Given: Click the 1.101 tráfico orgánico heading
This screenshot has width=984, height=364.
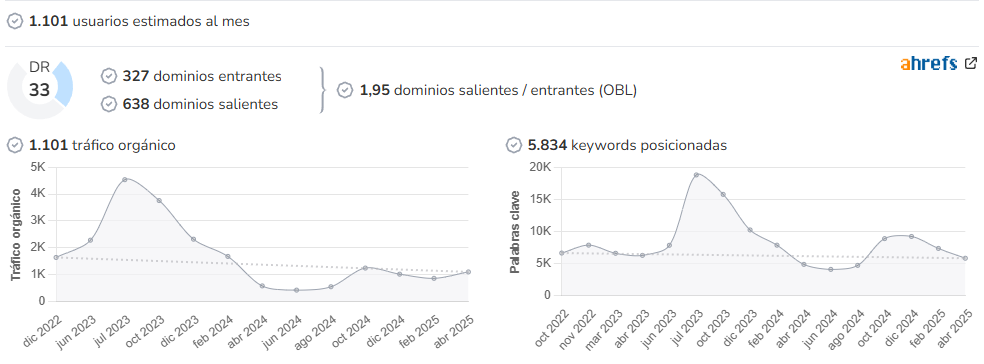Looking at the screenshot, I should [x=102, y=146].
